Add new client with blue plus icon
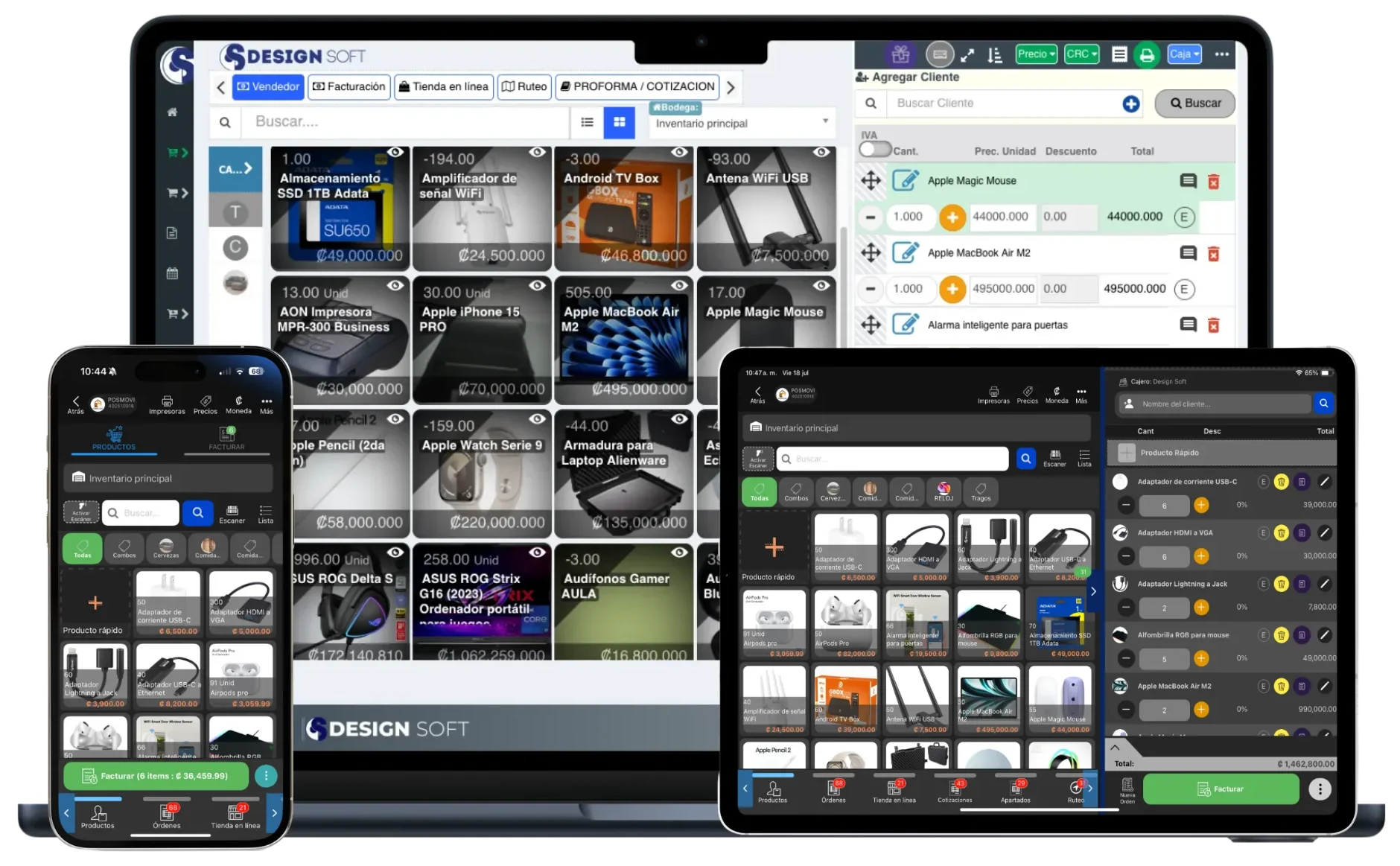Screen dimensions: 1400x866 pos(1130,104)
